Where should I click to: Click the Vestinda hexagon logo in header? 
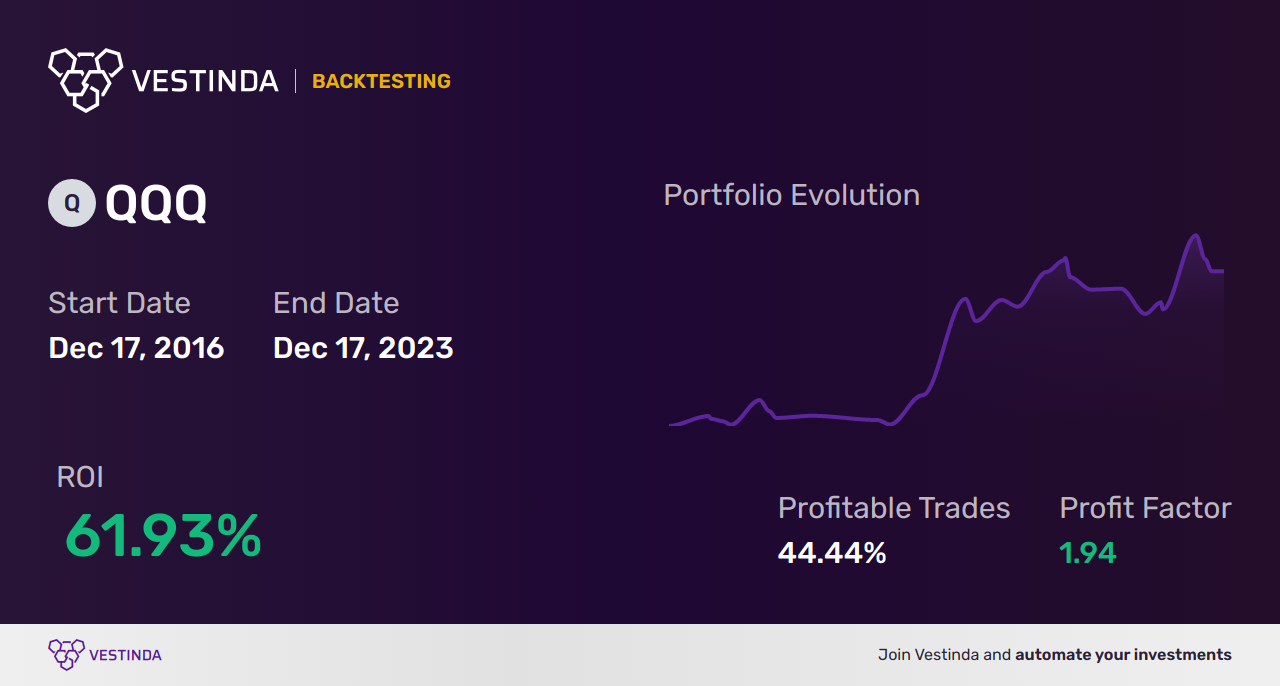85,78
